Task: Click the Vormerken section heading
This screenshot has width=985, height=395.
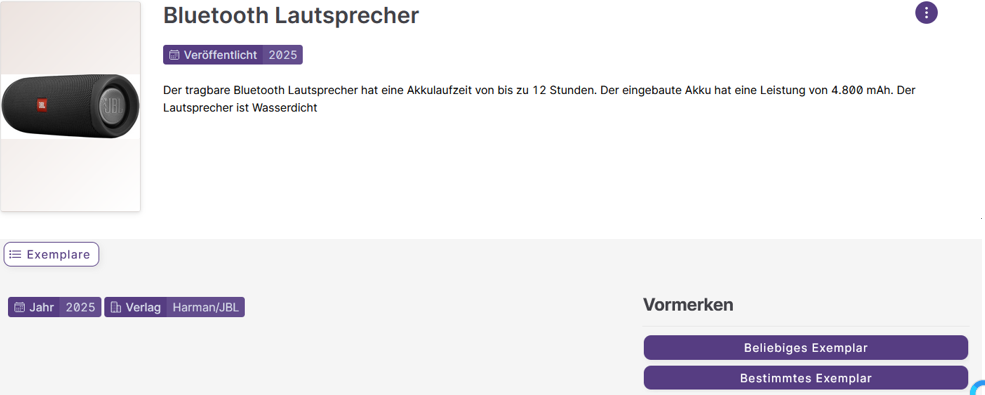Action: (688, 305)
